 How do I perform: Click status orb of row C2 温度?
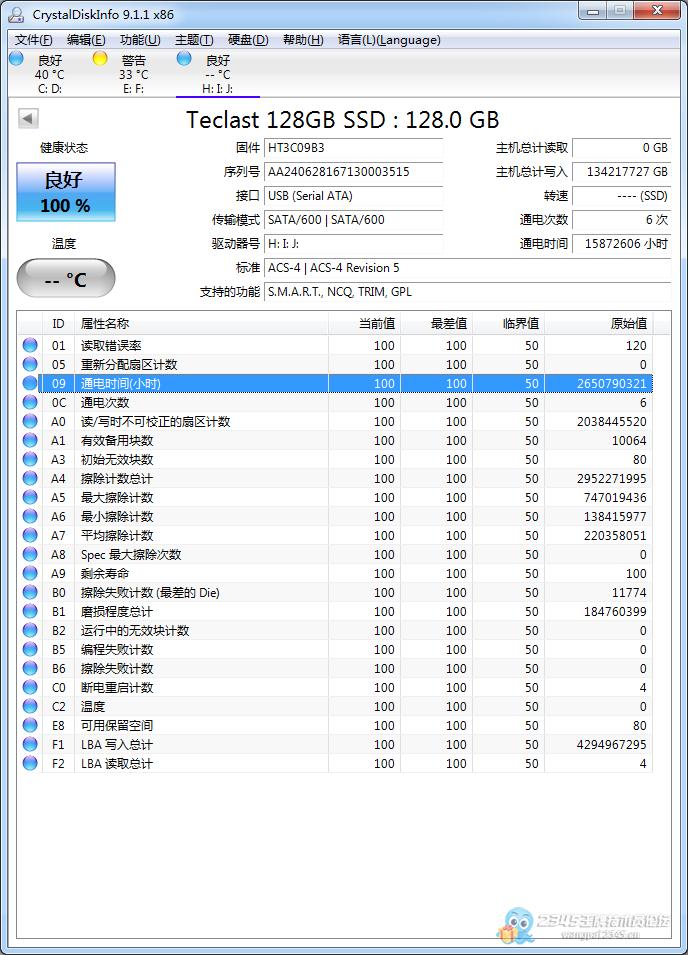[30, 706]
